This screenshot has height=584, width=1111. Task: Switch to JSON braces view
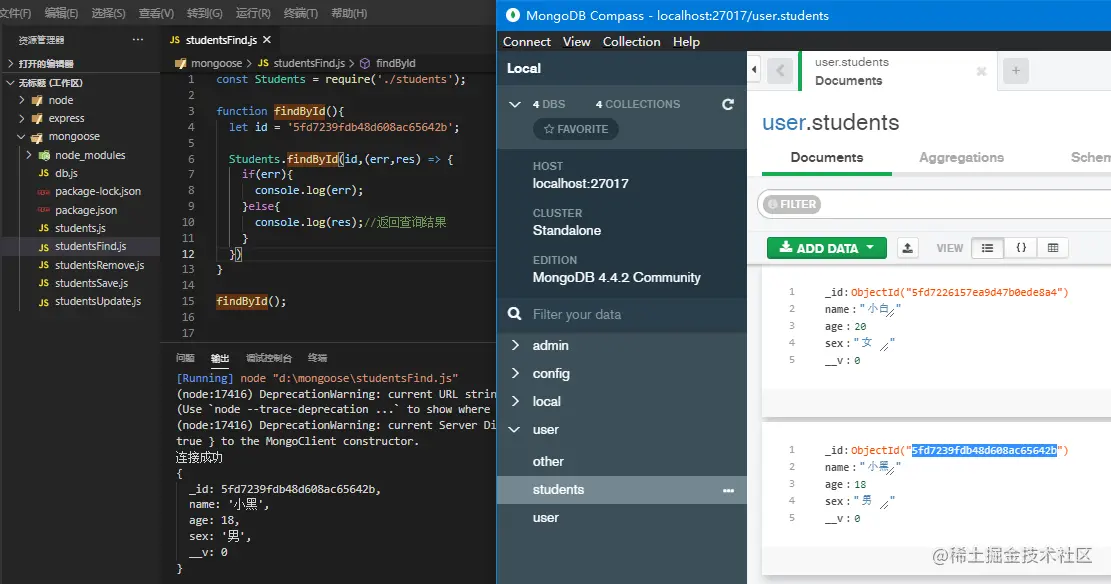pyautogui.click(x=1021, y=248)
